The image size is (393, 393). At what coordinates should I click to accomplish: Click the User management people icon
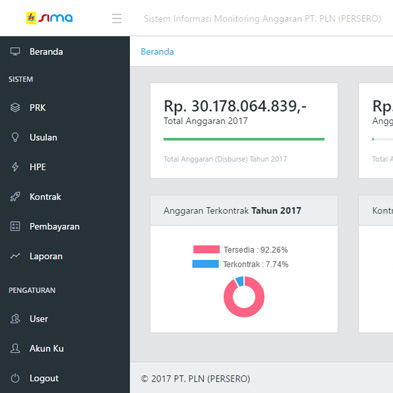coord(15,319)
